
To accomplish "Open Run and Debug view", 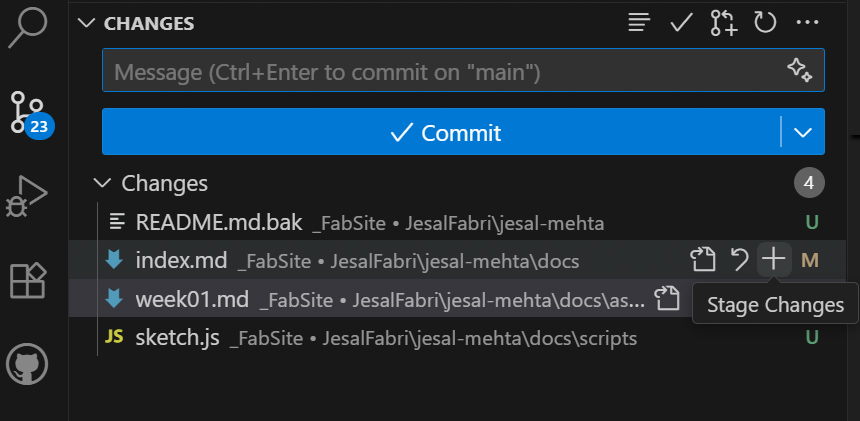I will (28, 196).
